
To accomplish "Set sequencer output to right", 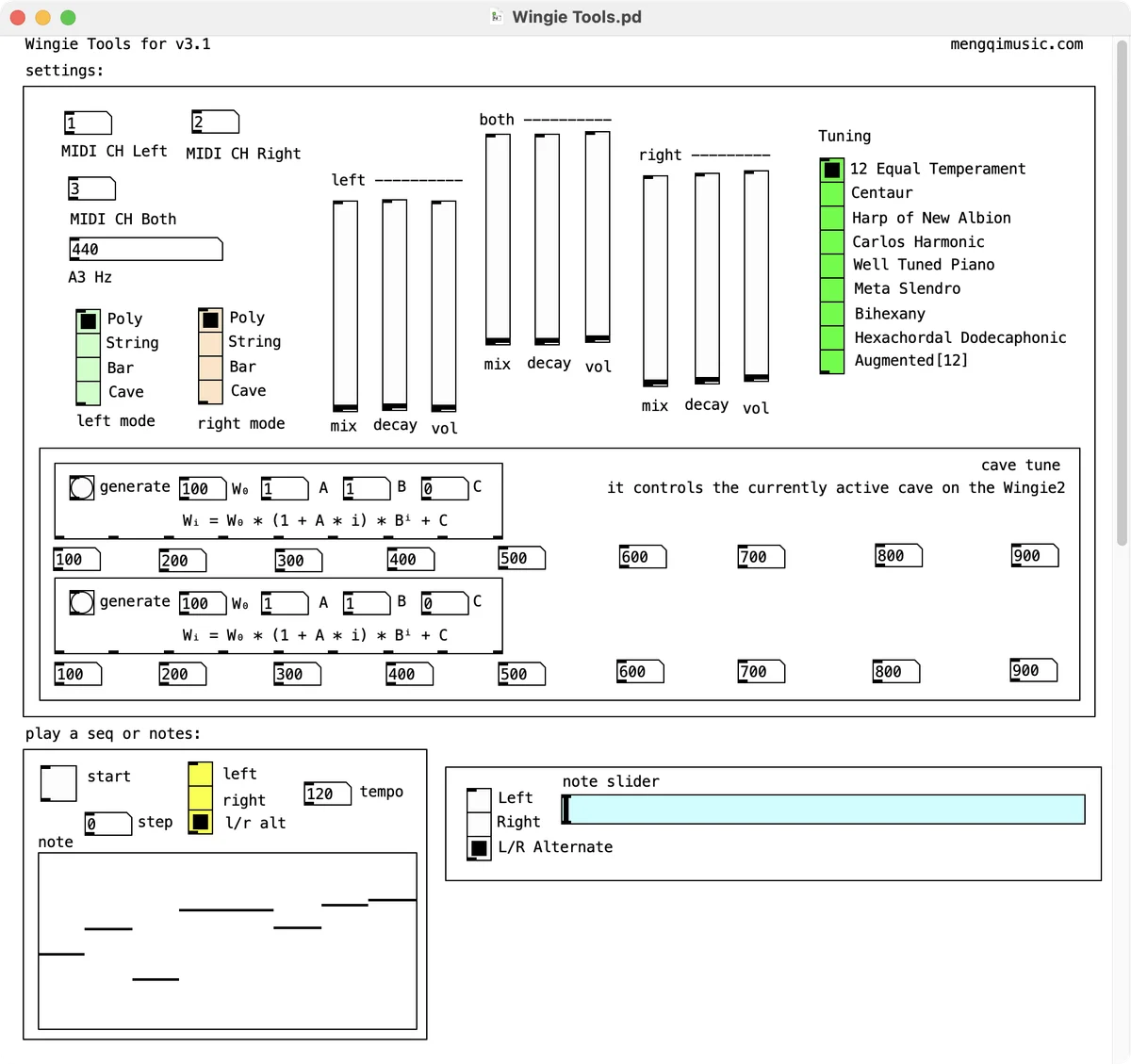I will click(x=200, y=799).
